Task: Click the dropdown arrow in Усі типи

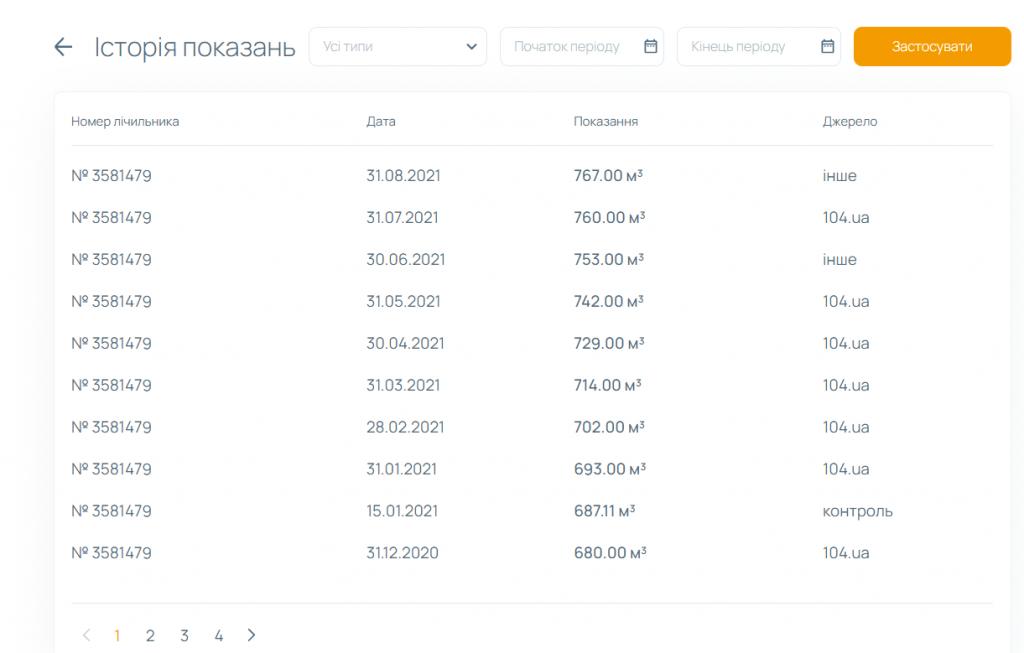Action: point(472,47)
